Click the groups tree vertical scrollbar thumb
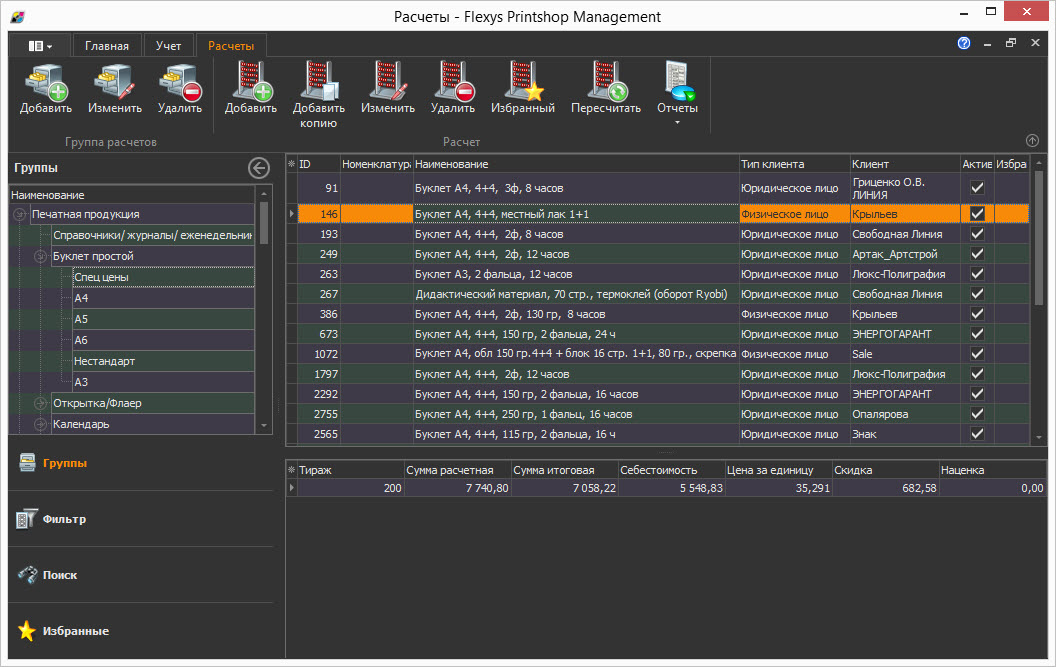The height and width of the screenshot is (667, 1056). coord(264,222)
